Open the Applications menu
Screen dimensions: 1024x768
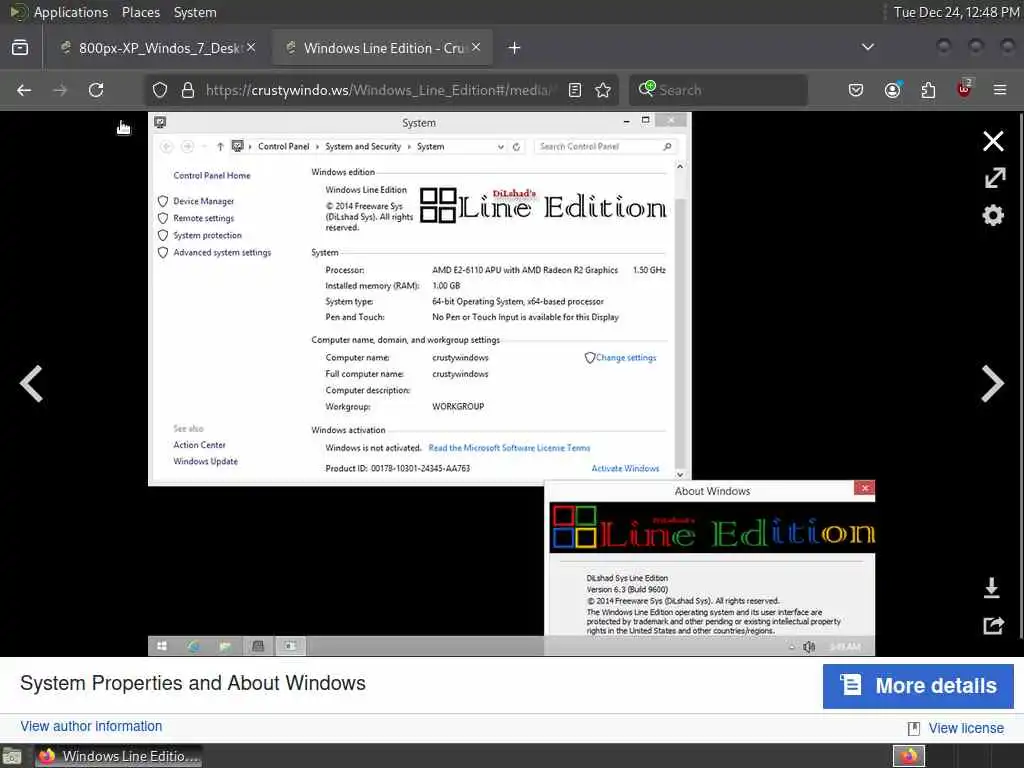click(71, 12)
